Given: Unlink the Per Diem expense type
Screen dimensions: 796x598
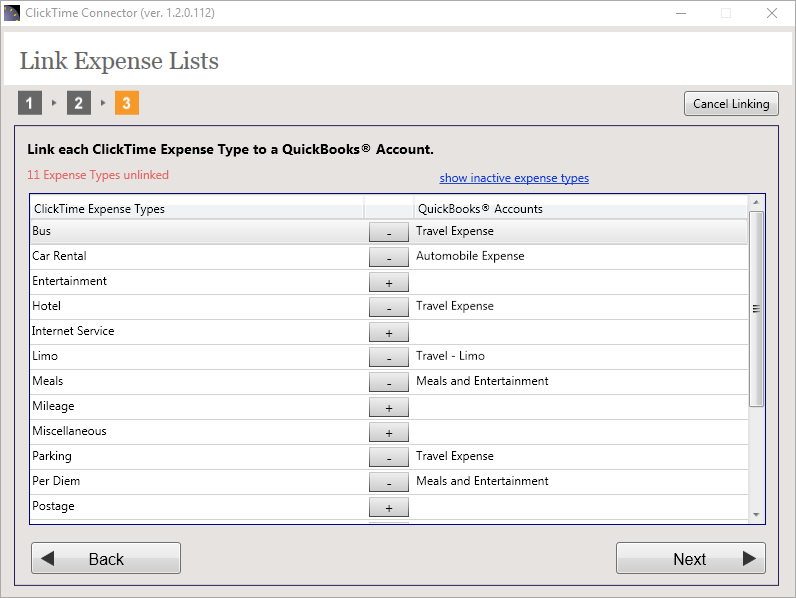Looking at the screenshot, I should (388, 482).
